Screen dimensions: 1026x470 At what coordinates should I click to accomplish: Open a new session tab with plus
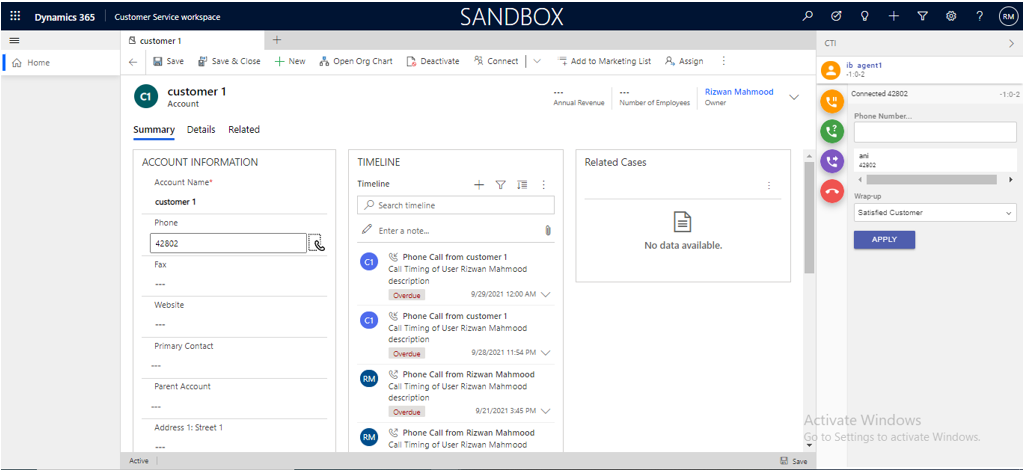pos(276,40)
